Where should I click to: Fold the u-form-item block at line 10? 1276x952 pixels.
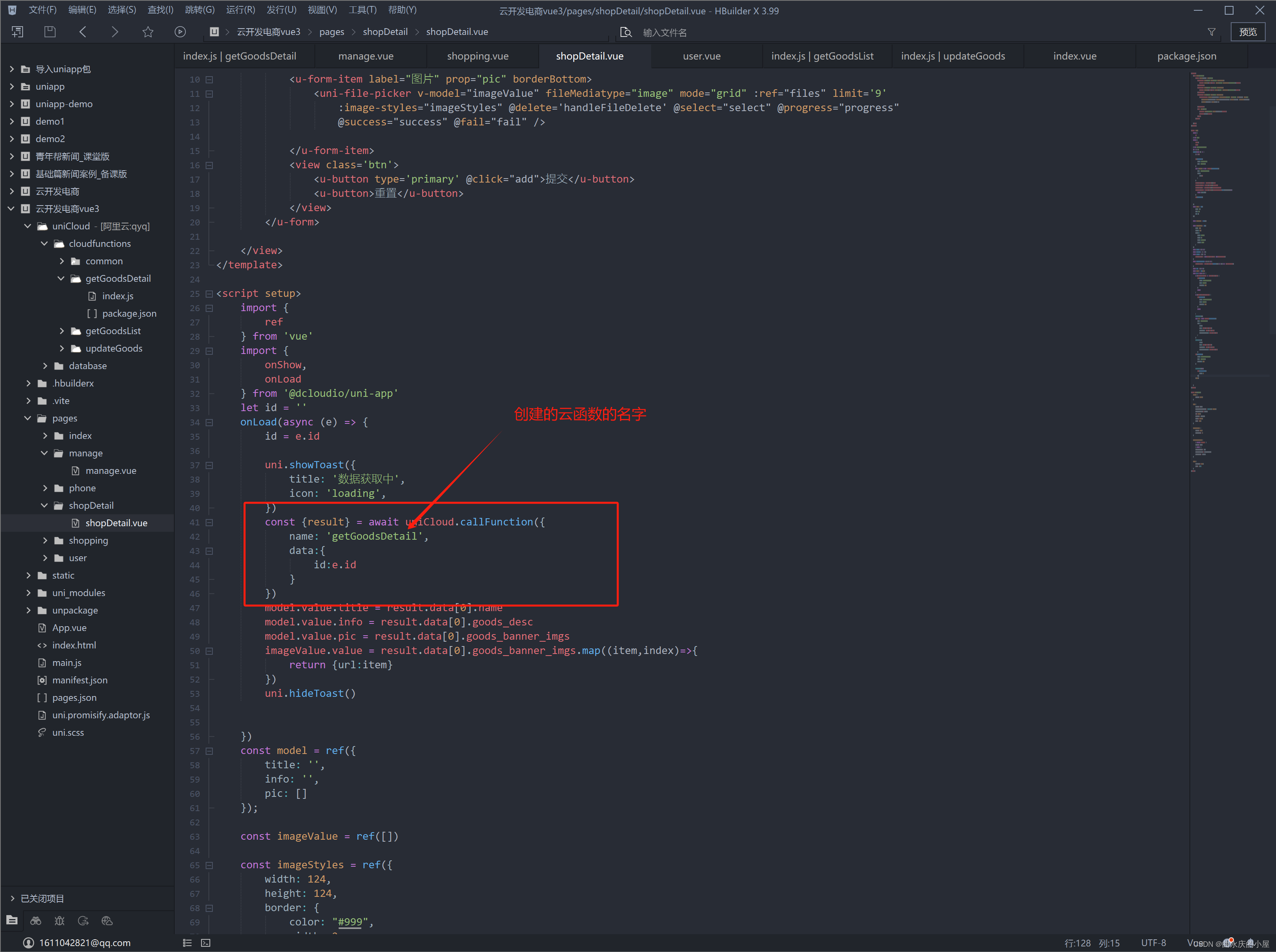pos(209,79)
